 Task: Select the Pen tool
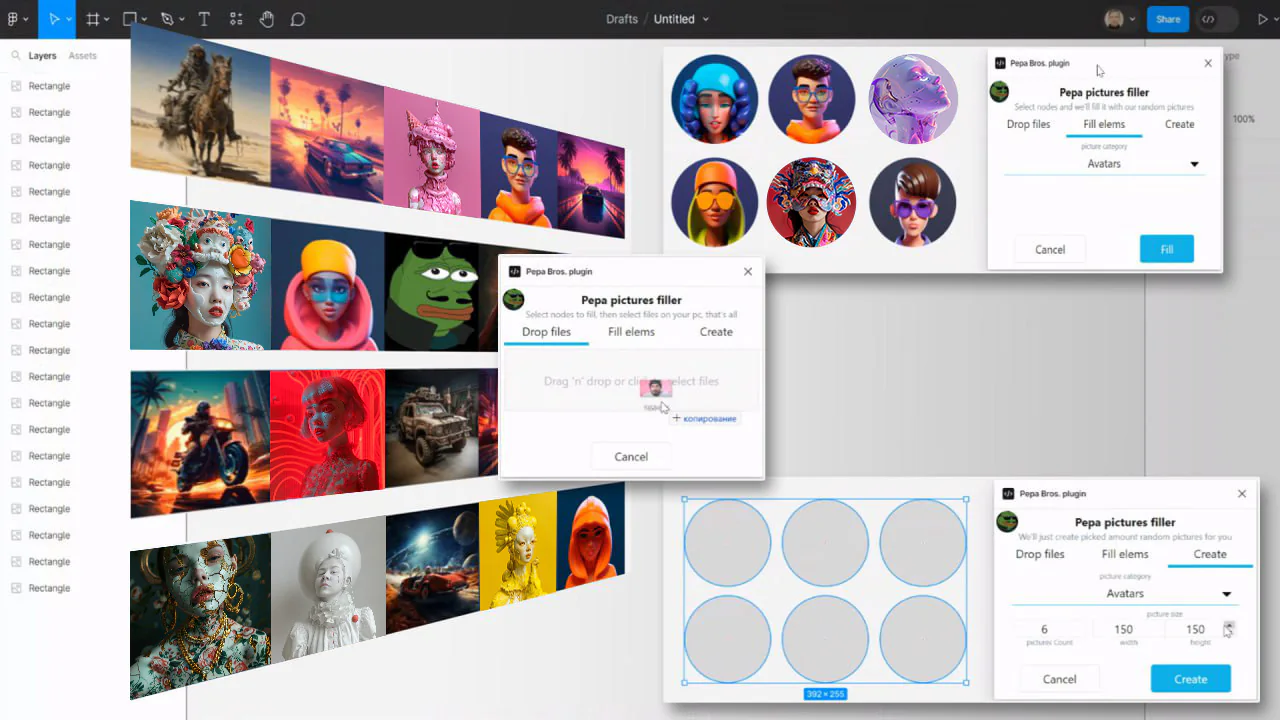pyautogui.click(x=167, y=19)
